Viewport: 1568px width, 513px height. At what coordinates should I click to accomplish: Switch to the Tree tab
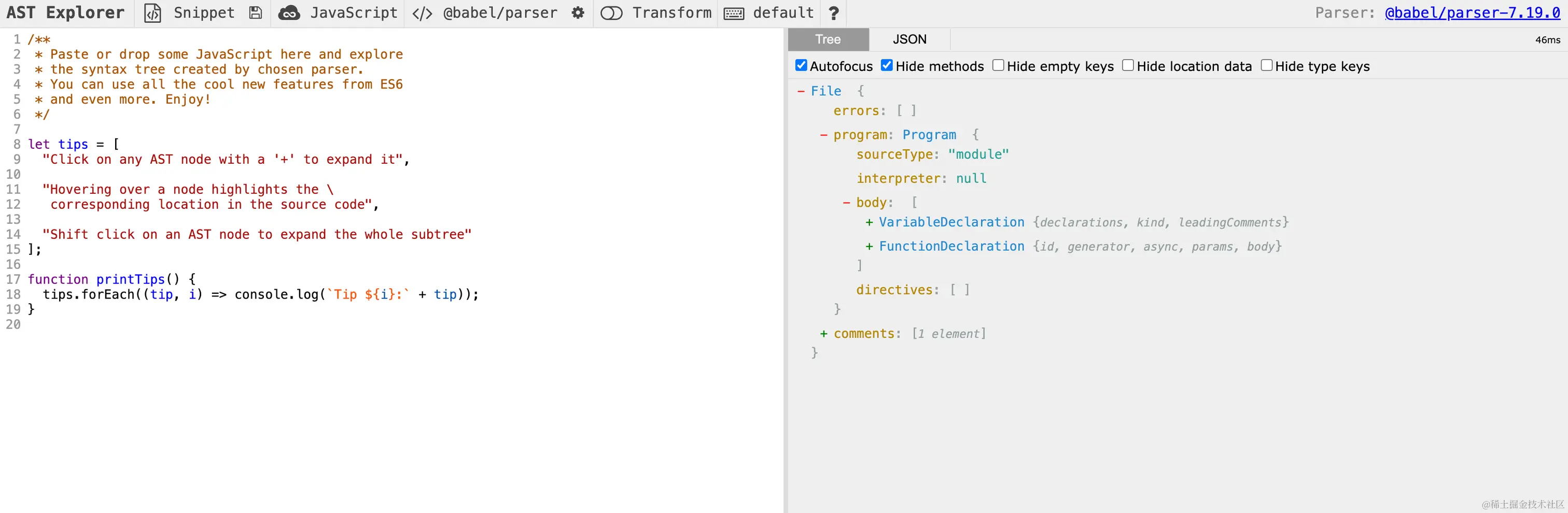point(828,39)
